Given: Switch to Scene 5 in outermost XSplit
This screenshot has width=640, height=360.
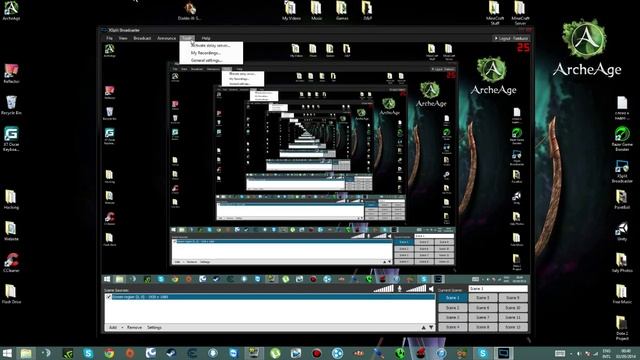Looking at the screenshot, I should [x=482, y=298].
